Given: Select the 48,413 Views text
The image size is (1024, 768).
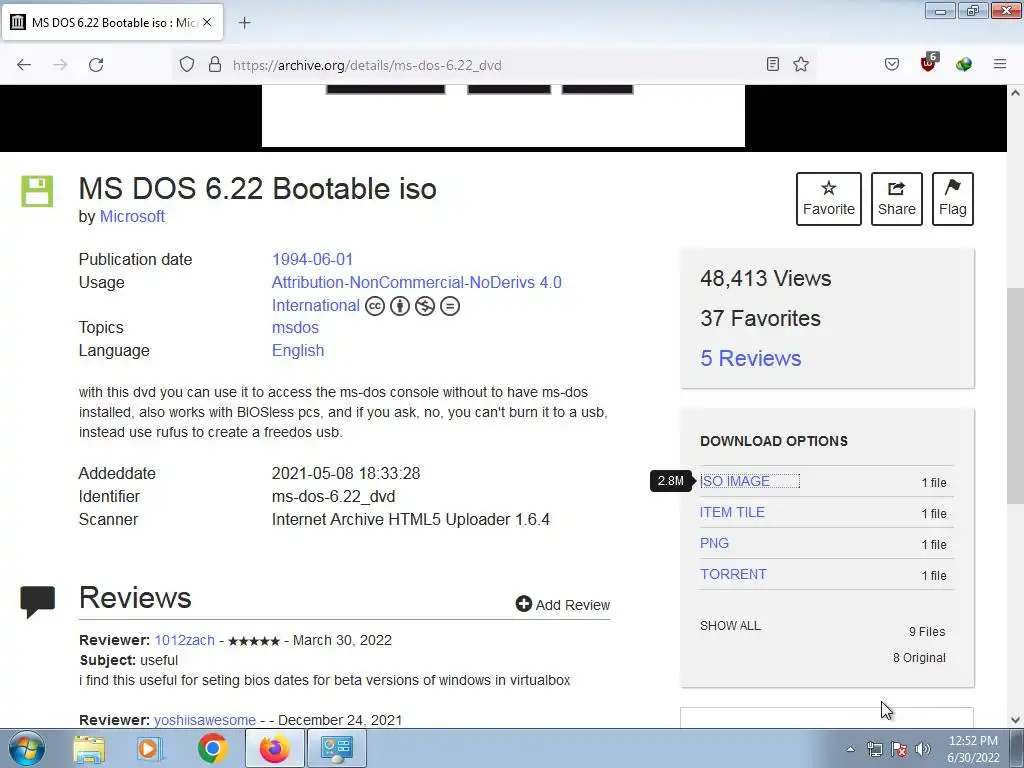Looking at the screenshot, I should coord(765,278).
